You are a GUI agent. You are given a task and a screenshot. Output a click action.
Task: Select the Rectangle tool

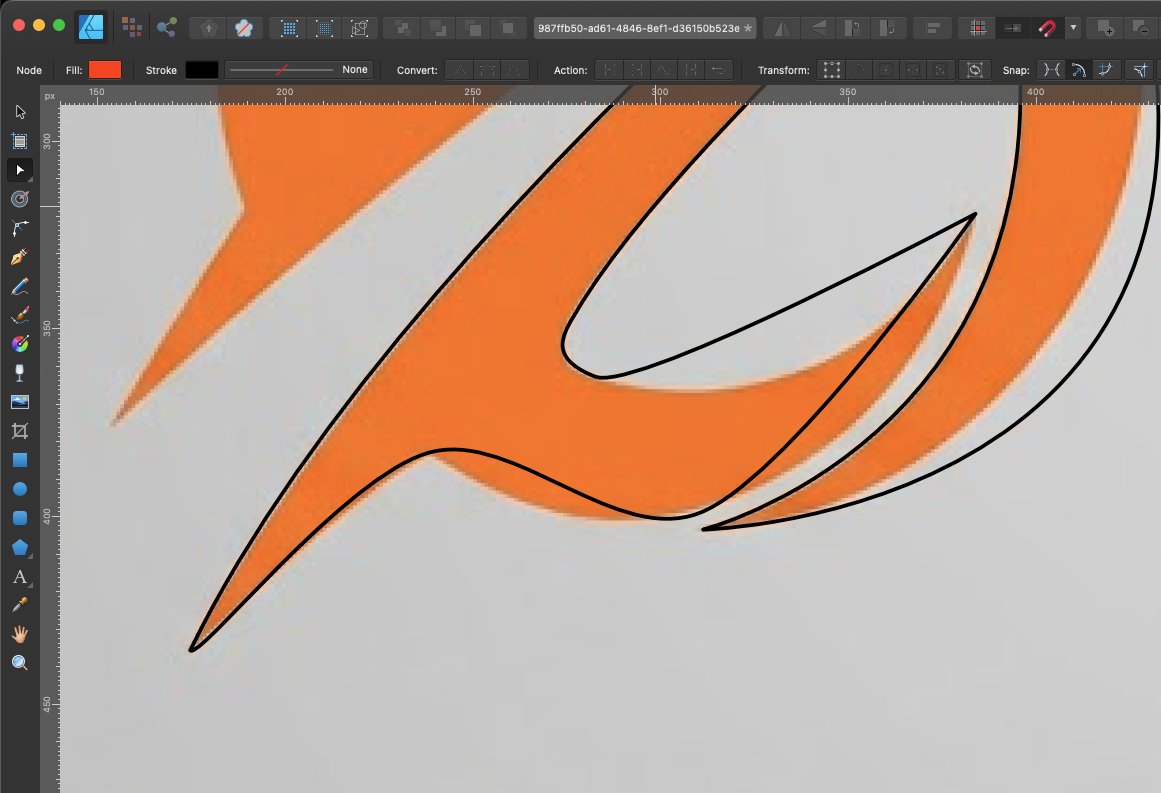coord(20,460)
